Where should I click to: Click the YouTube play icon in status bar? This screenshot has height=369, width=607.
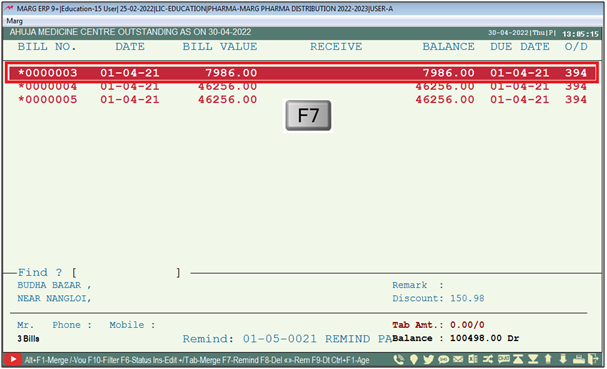[13, 359]
